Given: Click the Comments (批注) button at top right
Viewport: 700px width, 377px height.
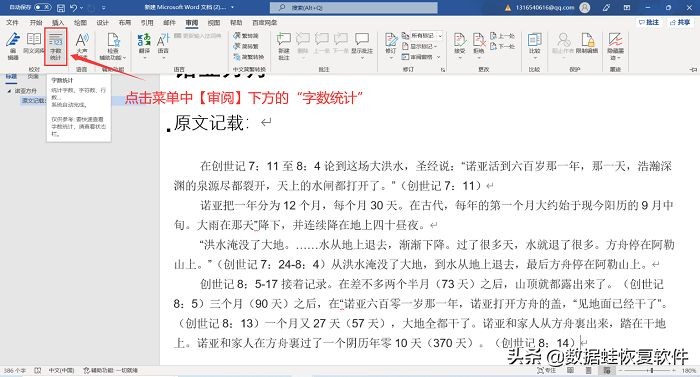Looking at the screenshot, I should point(649,22).
